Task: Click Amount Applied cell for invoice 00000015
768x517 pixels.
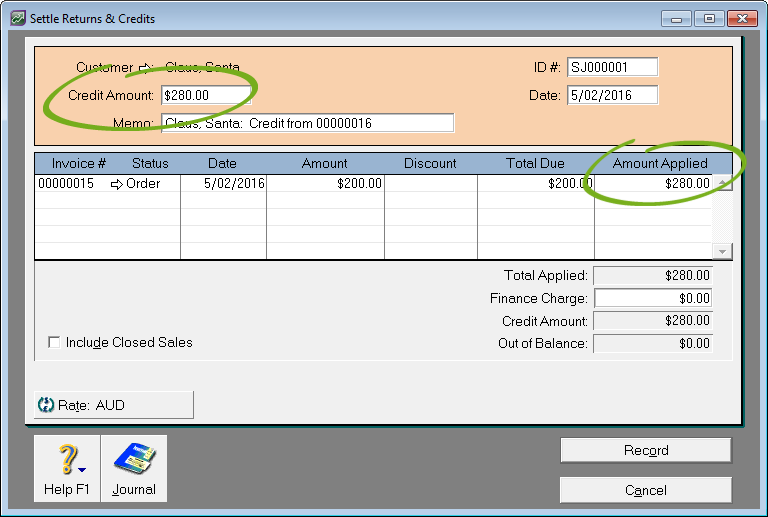Action: coord(653,184)
